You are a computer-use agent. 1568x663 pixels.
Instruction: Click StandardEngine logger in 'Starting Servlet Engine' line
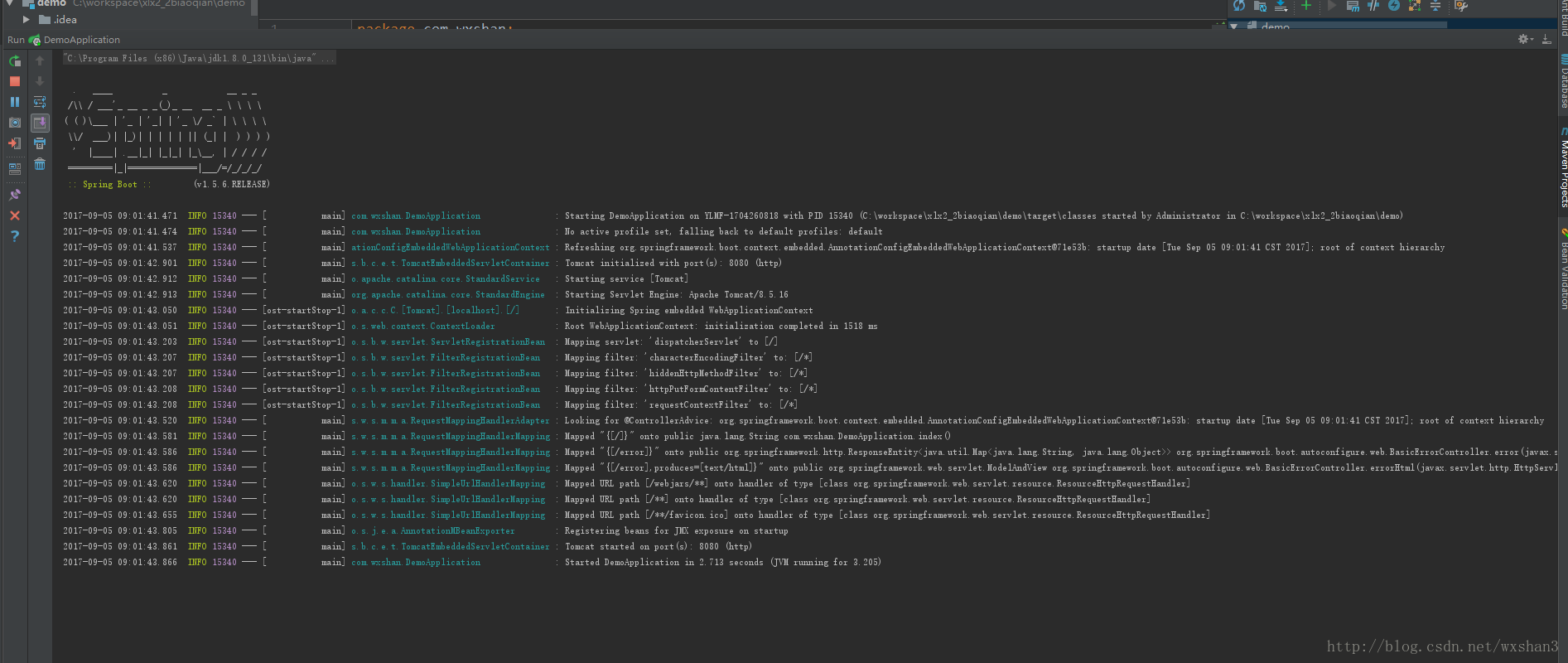pyautogui.click(x=448, y=294)
